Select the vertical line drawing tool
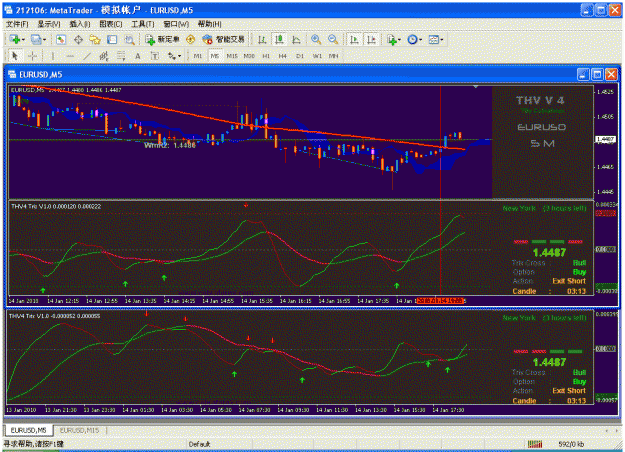This screenshot has width=625, height=452. point(53,56)
